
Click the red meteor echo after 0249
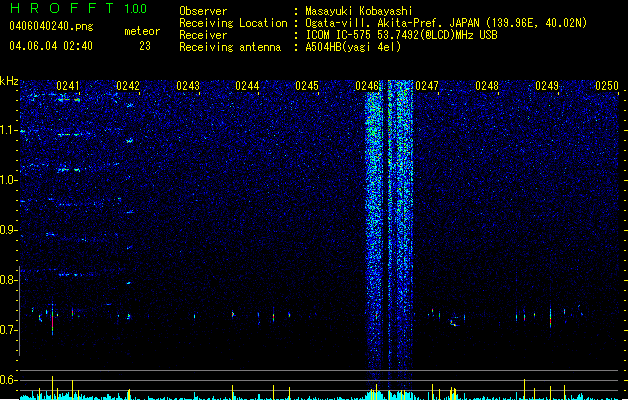(x=550, y=318)
